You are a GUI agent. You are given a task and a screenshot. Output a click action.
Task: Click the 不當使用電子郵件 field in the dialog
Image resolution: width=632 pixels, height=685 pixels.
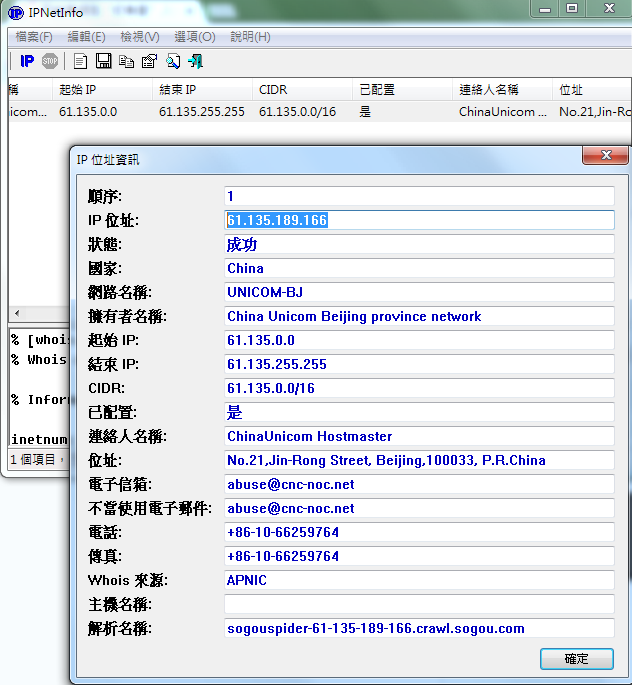pos(419,509)
